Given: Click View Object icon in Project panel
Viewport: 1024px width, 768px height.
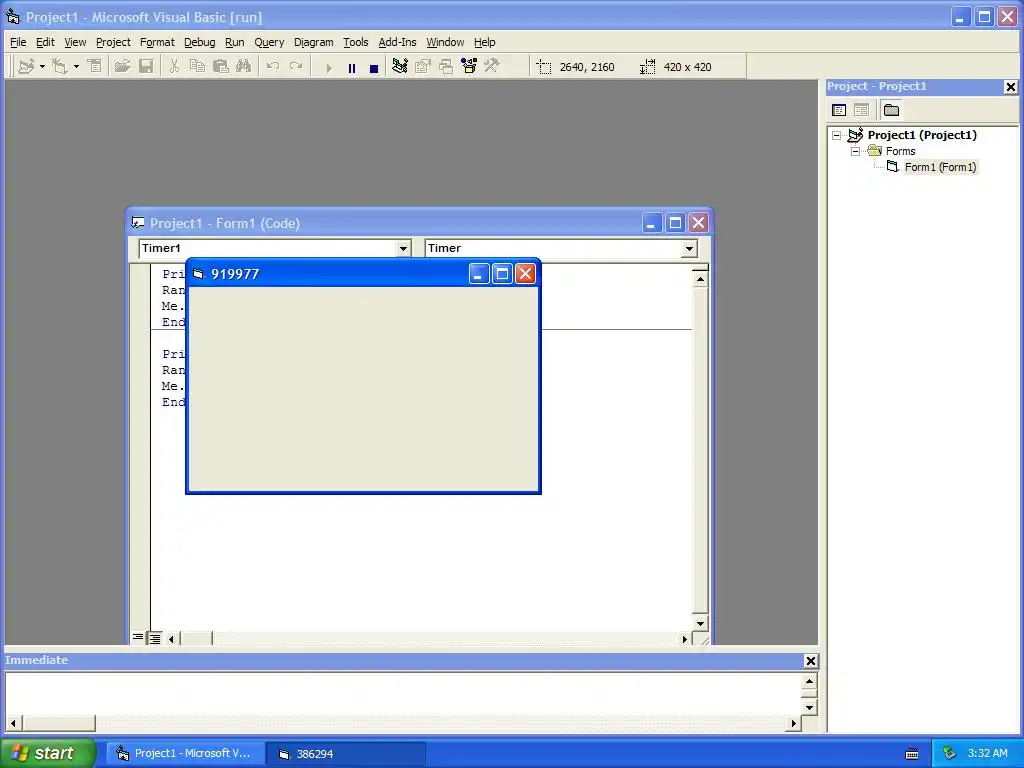Looking at the screenshot, I should point(861,110).
